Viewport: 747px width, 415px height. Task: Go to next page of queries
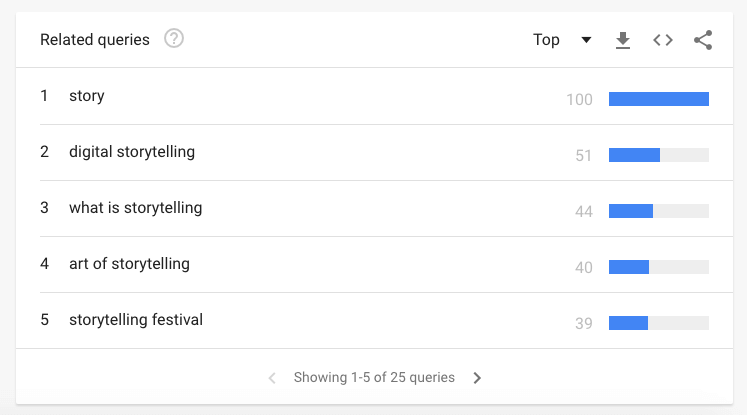click(x=477, y=378)
